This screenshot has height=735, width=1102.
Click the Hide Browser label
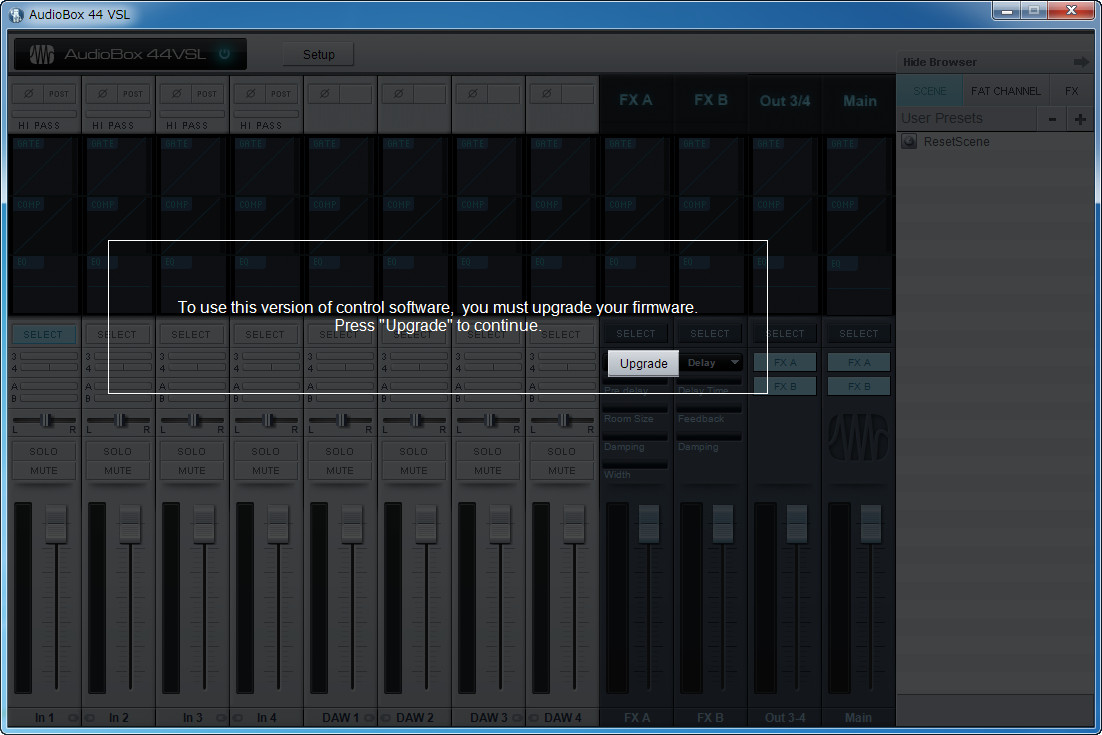[940, 62]
